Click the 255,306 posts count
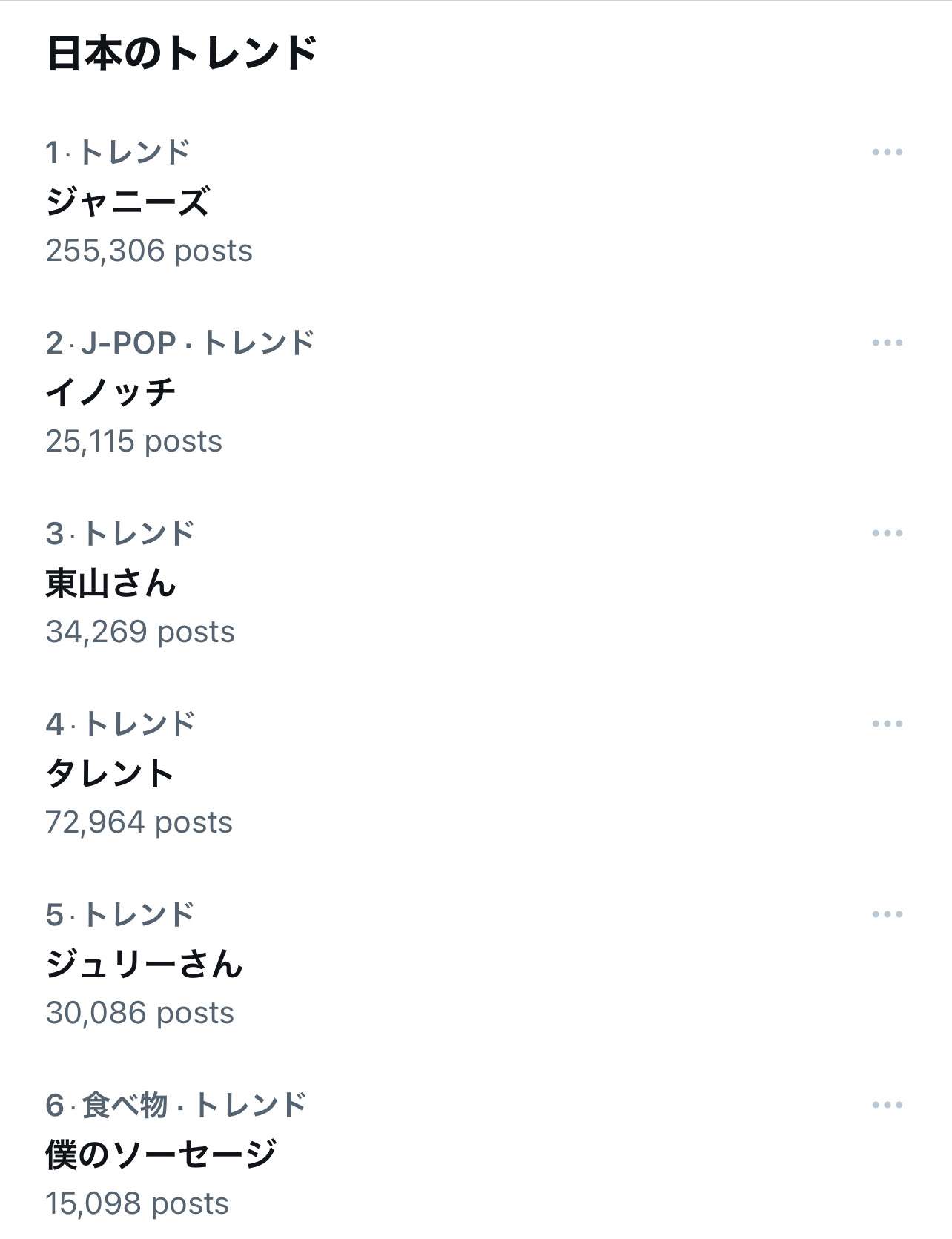 pyautogui.click(x=149, y=251)
